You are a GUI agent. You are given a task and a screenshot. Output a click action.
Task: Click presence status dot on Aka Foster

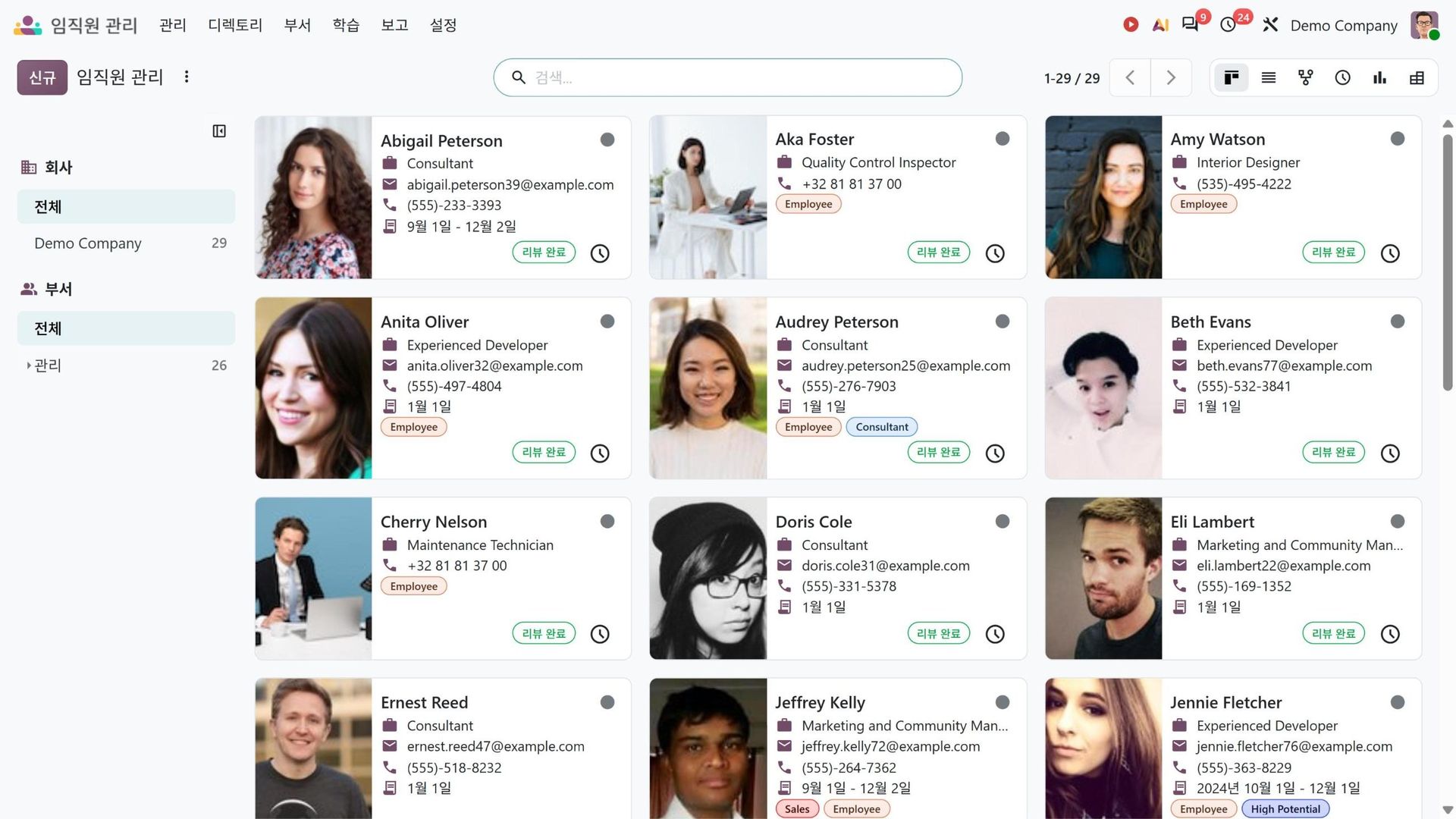click(x=1003, y=139)
